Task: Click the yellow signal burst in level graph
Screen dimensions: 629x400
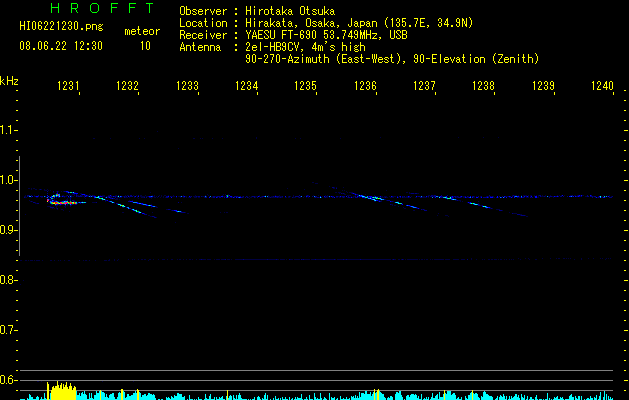Action: 61,390
